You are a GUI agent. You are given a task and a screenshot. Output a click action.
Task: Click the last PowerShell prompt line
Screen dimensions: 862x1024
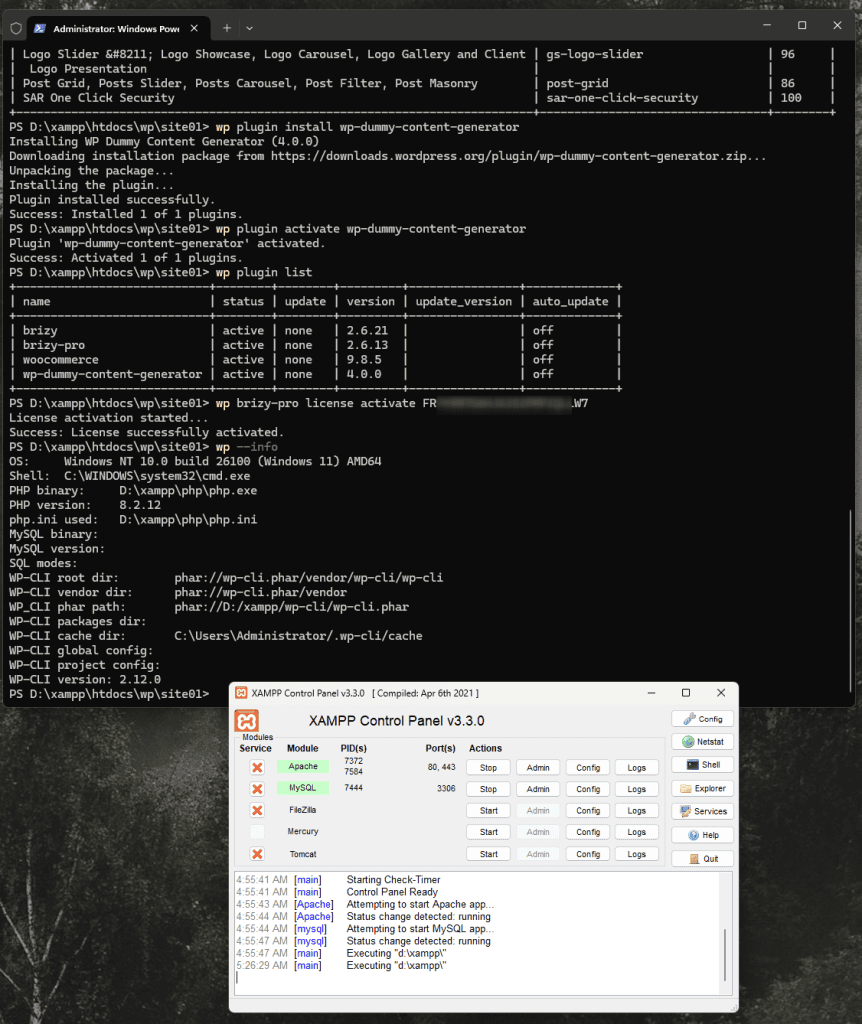coord(109,694)
